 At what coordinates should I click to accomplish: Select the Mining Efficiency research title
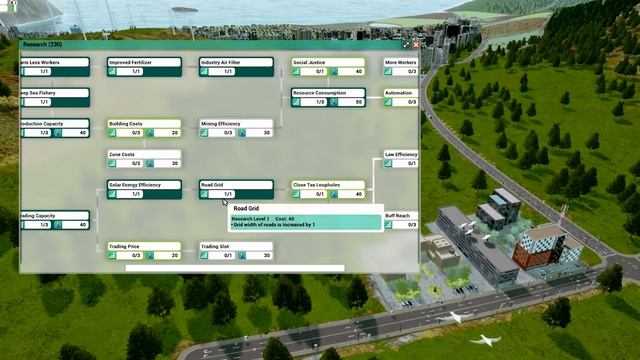click(220, 124)
